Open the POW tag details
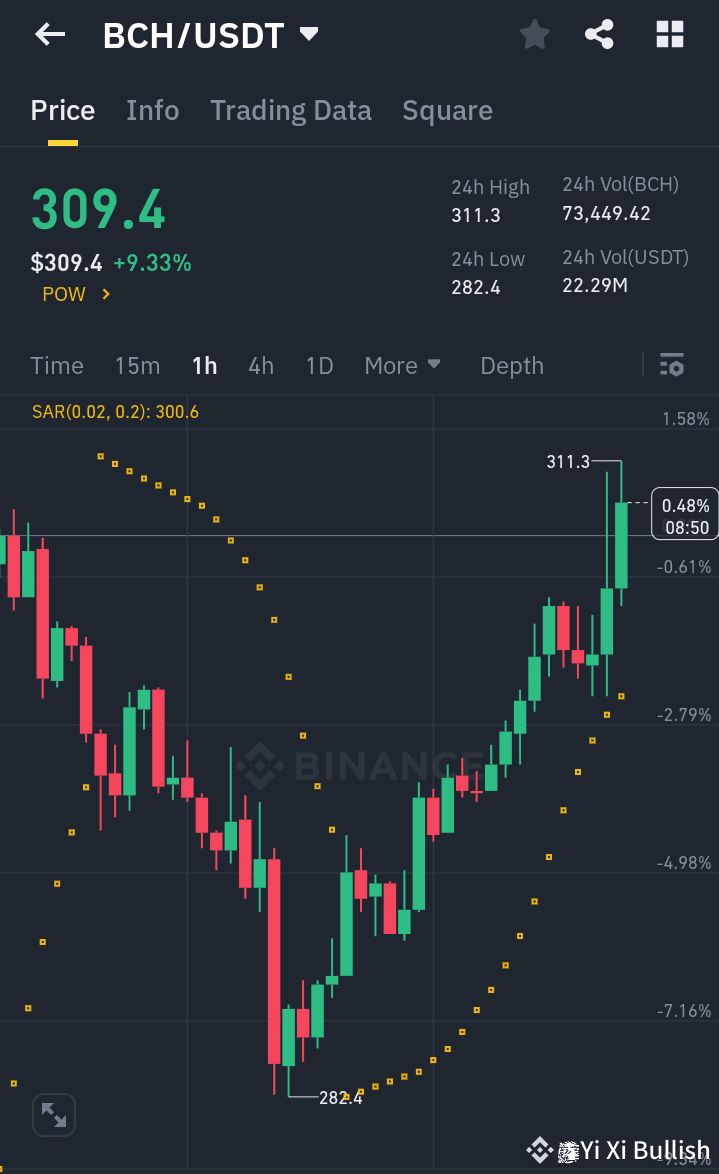The width and height of the screenshot is (719, 1174). pyautogui.click(x=75, y=294)
